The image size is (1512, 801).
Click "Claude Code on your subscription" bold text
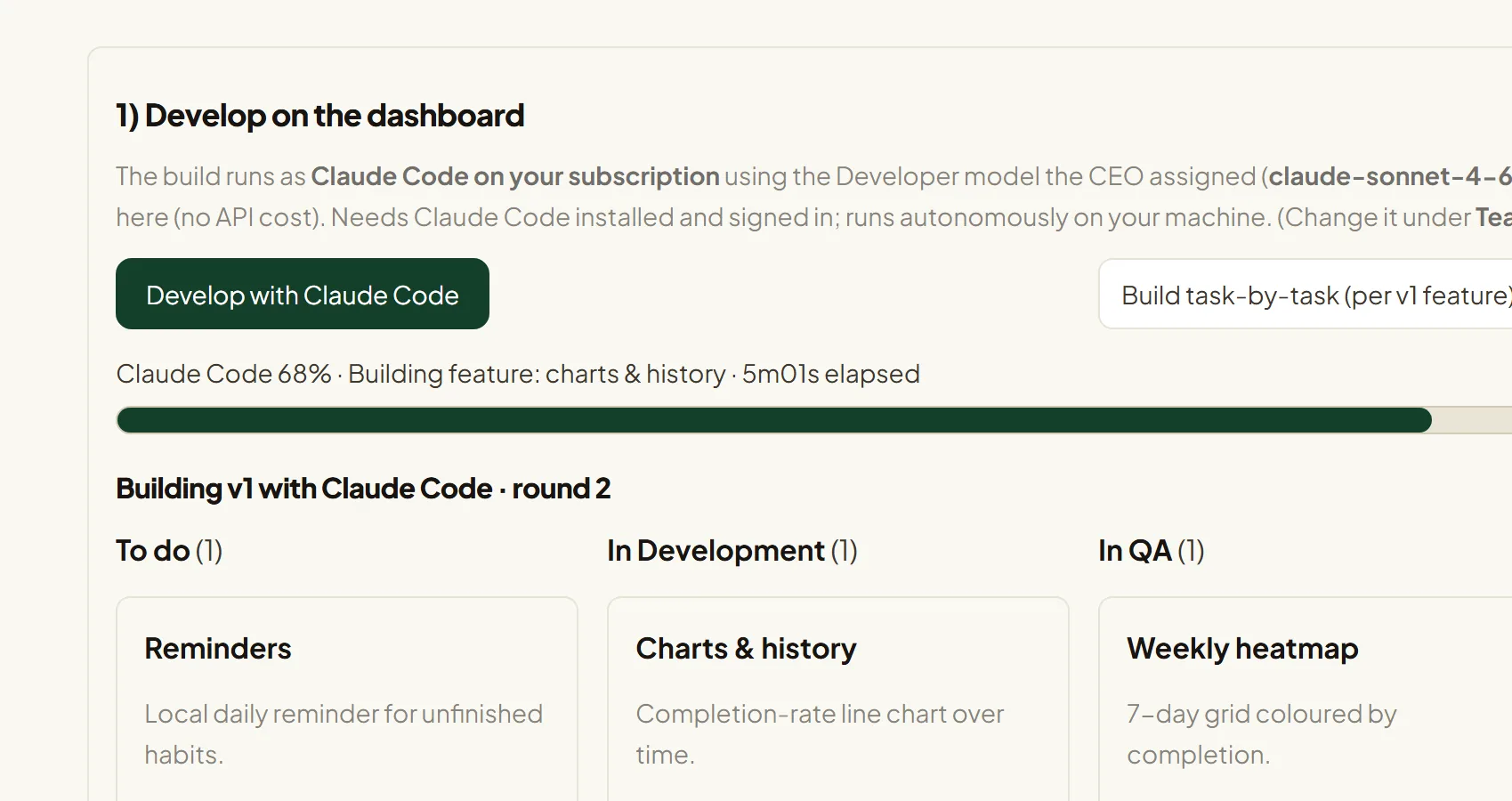pyautogui.click(x=515, y=176)
